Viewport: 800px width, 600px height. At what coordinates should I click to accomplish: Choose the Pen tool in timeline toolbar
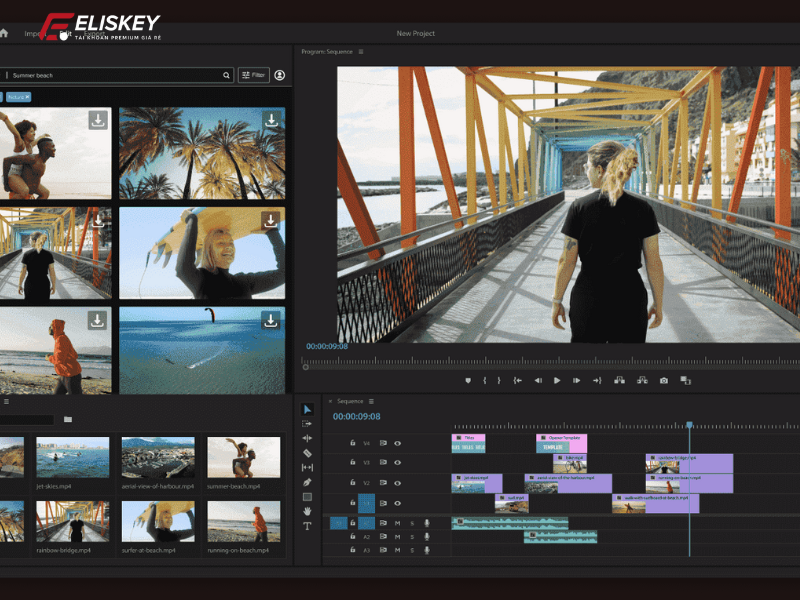click(x=307, y=482)
